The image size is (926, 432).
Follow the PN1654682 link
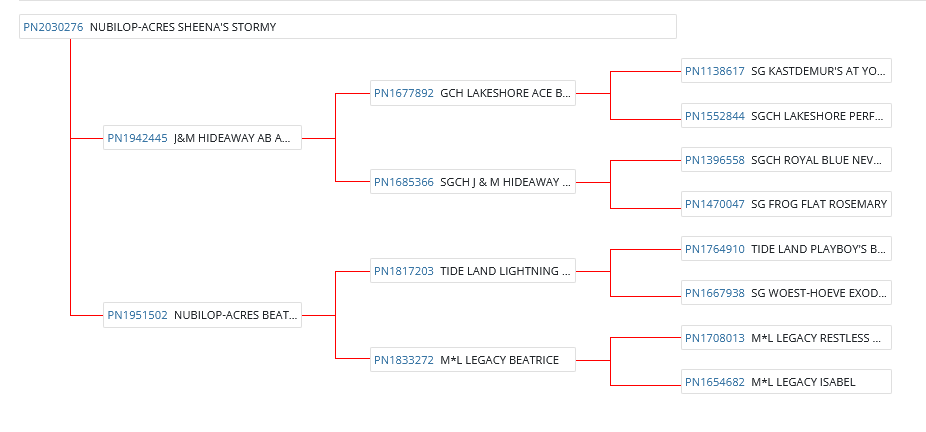[x=715, y=382]
